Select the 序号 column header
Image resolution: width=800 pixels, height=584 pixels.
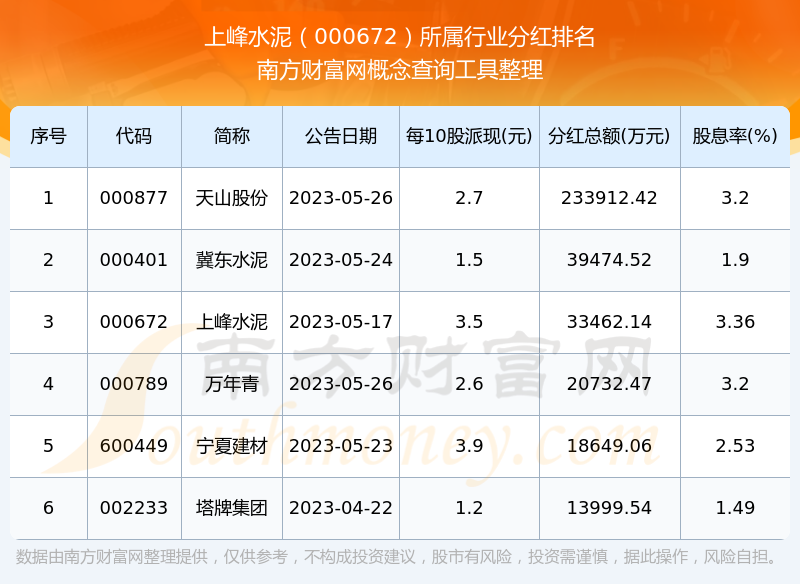coord(48,136)
